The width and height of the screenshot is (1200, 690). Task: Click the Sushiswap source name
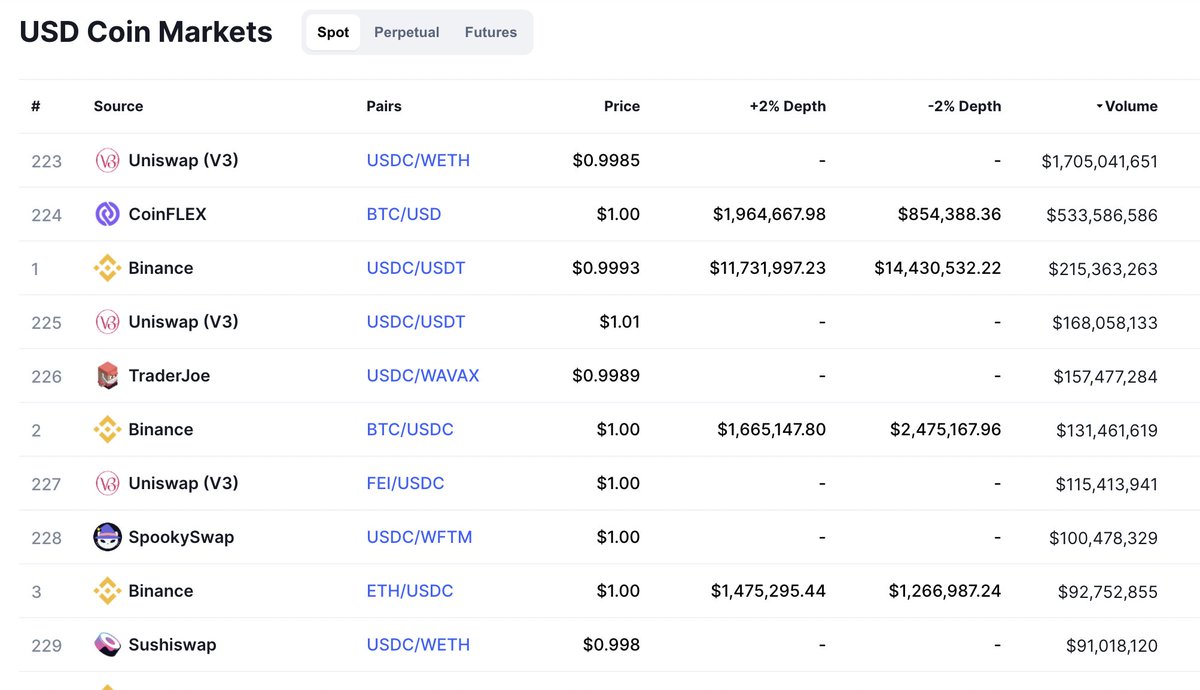click(x=172, y=645)
